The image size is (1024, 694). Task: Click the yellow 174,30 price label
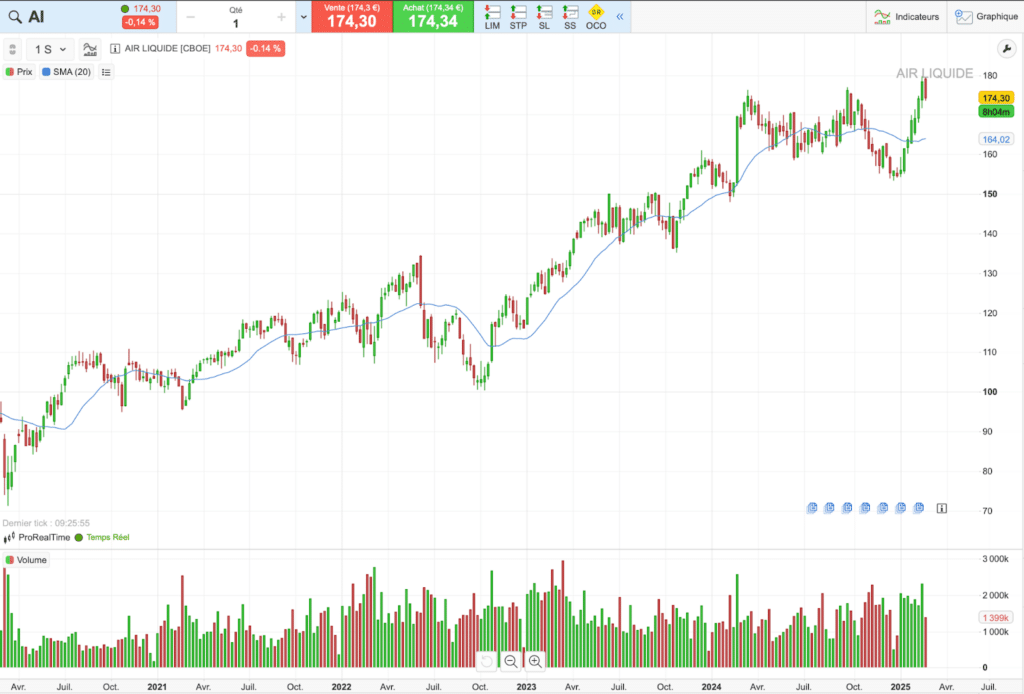click(x=996, y=98)
